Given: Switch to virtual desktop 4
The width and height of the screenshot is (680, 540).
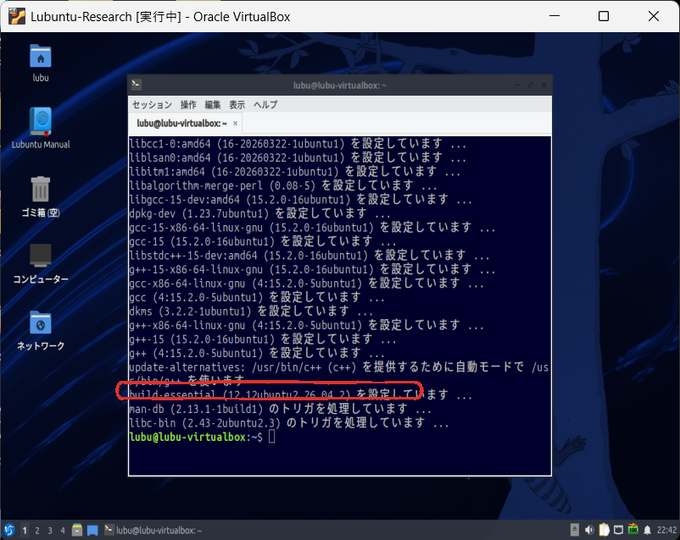Looking at the screenshot, I should point(62,530).
